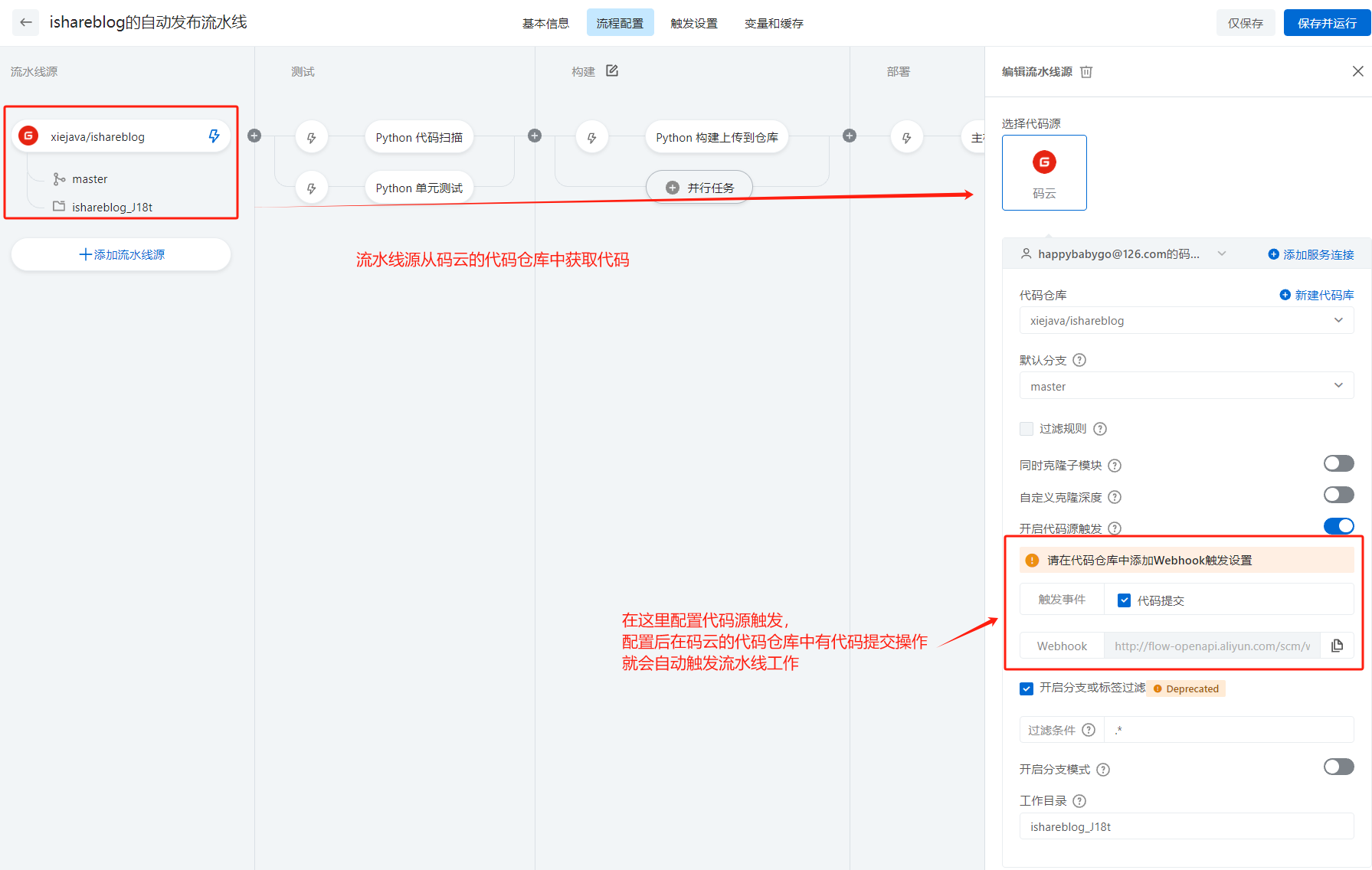Uncheck the 代码提交 trigger event checkbox

(1124, 600)
